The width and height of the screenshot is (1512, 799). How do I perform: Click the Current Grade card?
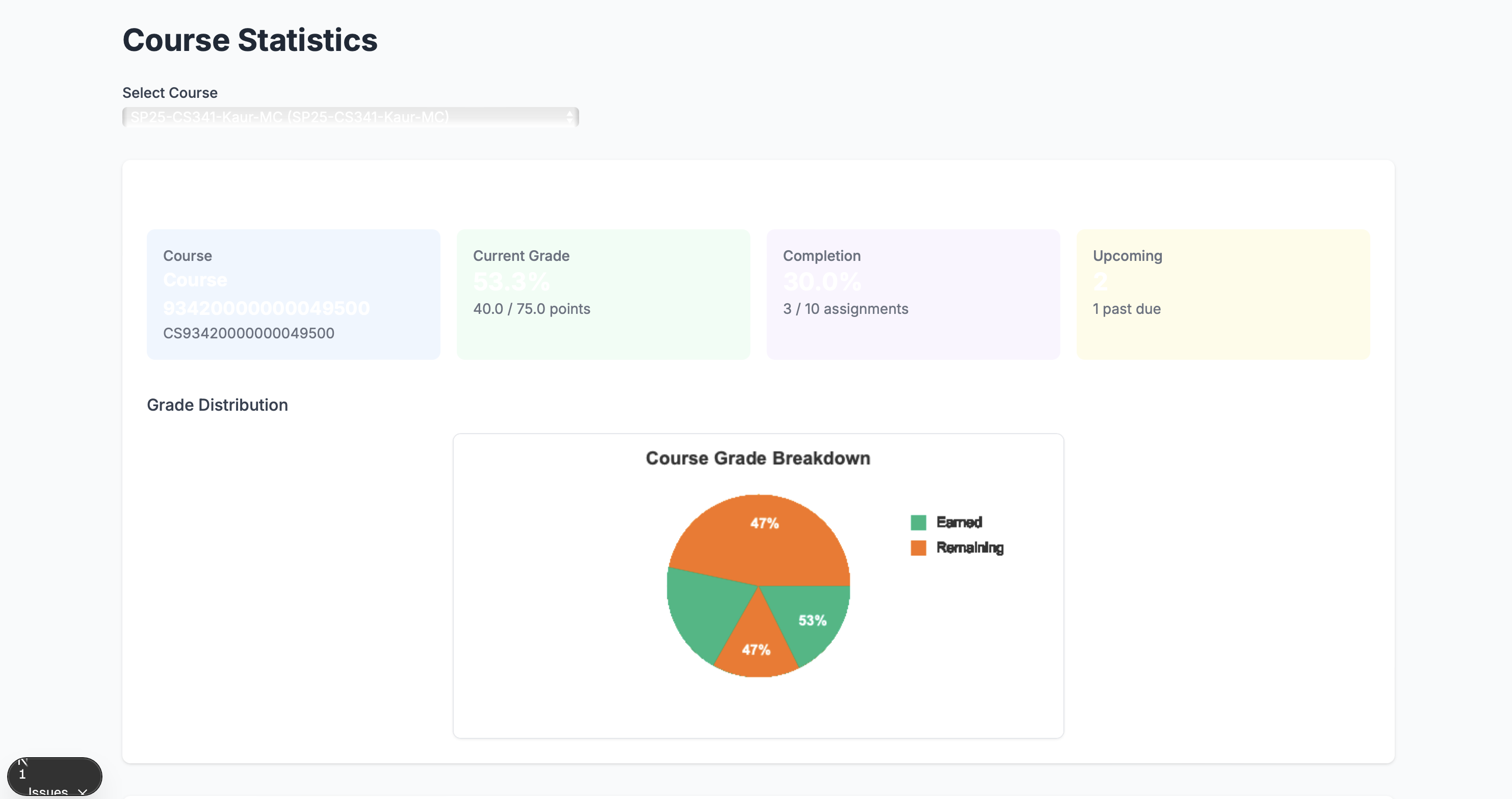[x=603, y=294]
